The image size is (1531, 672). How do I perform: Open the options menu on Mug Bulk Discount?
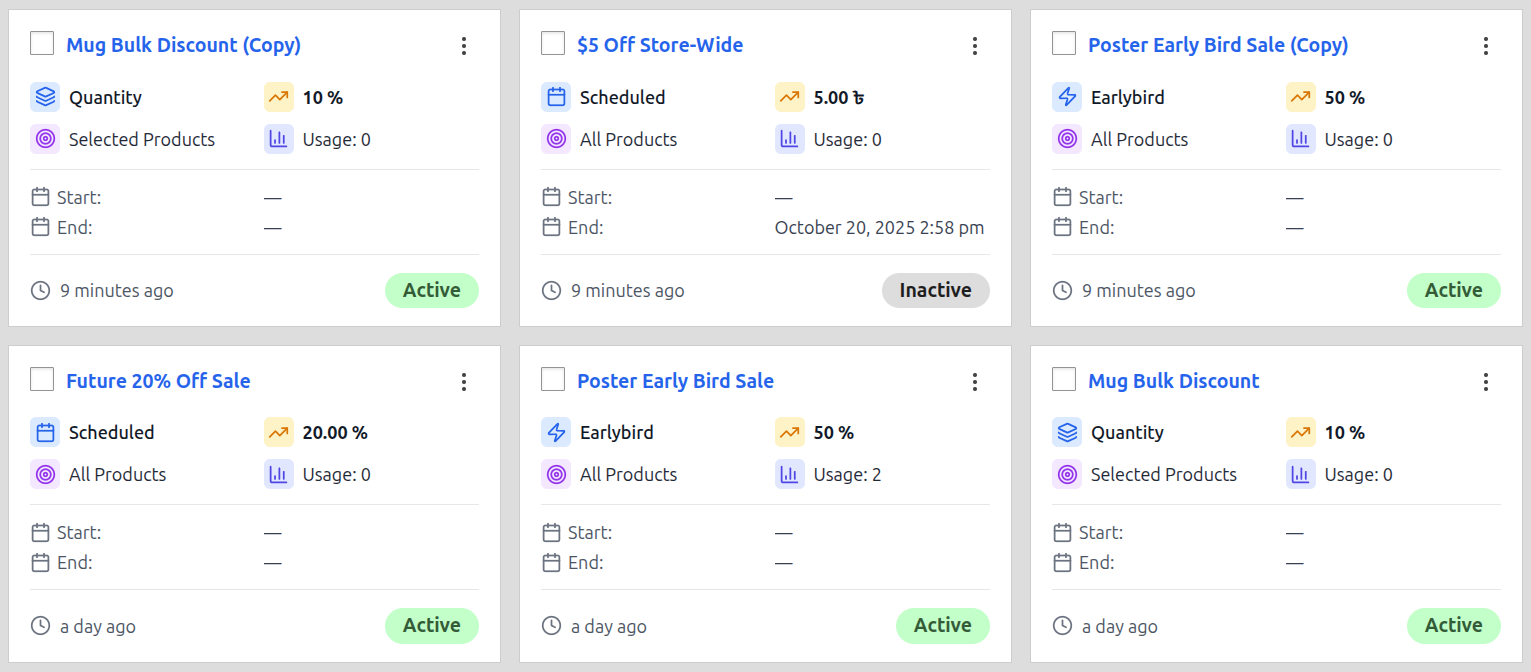(1486, 381)
